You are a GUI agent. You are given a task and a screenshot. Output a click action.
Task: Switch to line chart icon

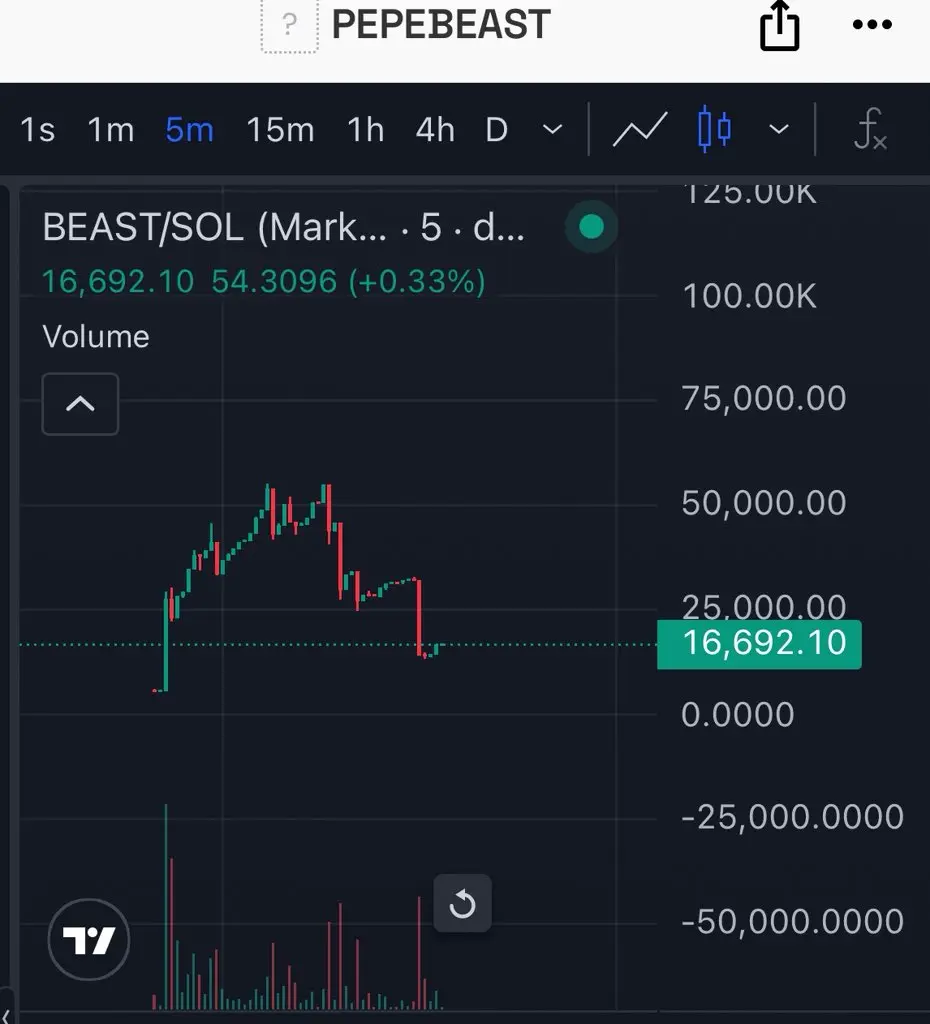click(x=640, y=129)
